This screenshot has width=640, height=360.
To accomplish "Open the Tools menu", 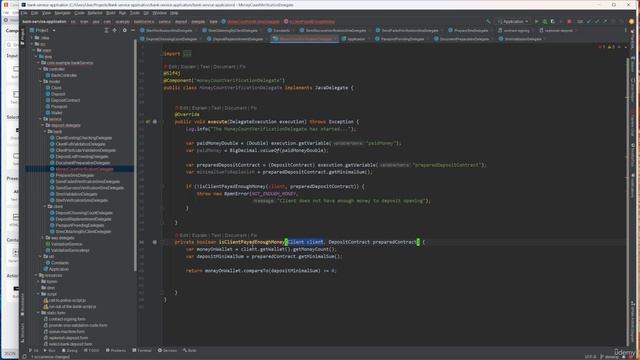I will click(135, 13).
